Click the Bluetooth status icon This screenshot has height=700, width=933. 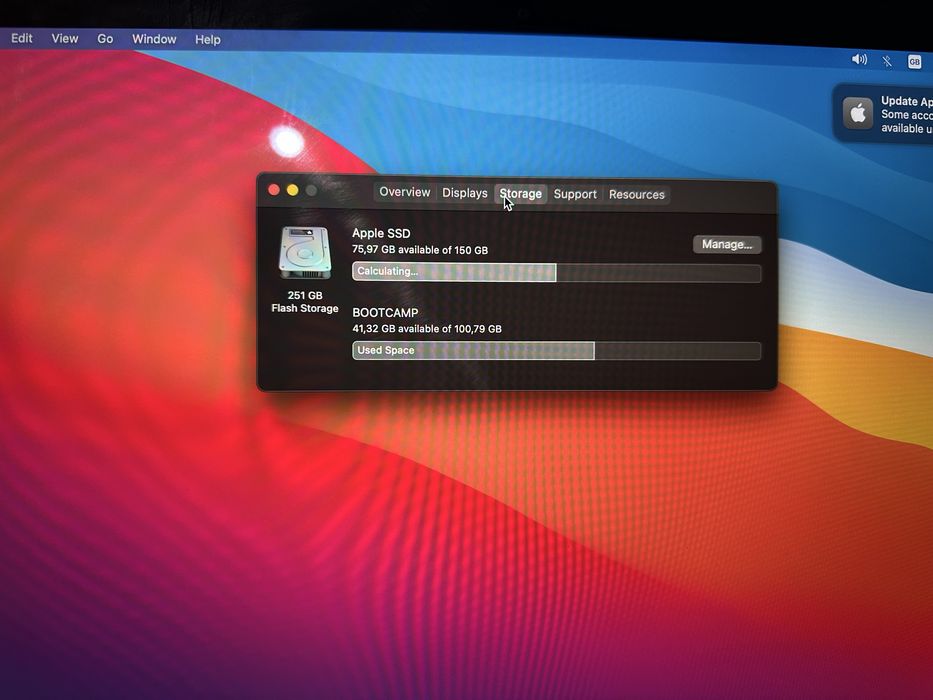click(887, 61)
